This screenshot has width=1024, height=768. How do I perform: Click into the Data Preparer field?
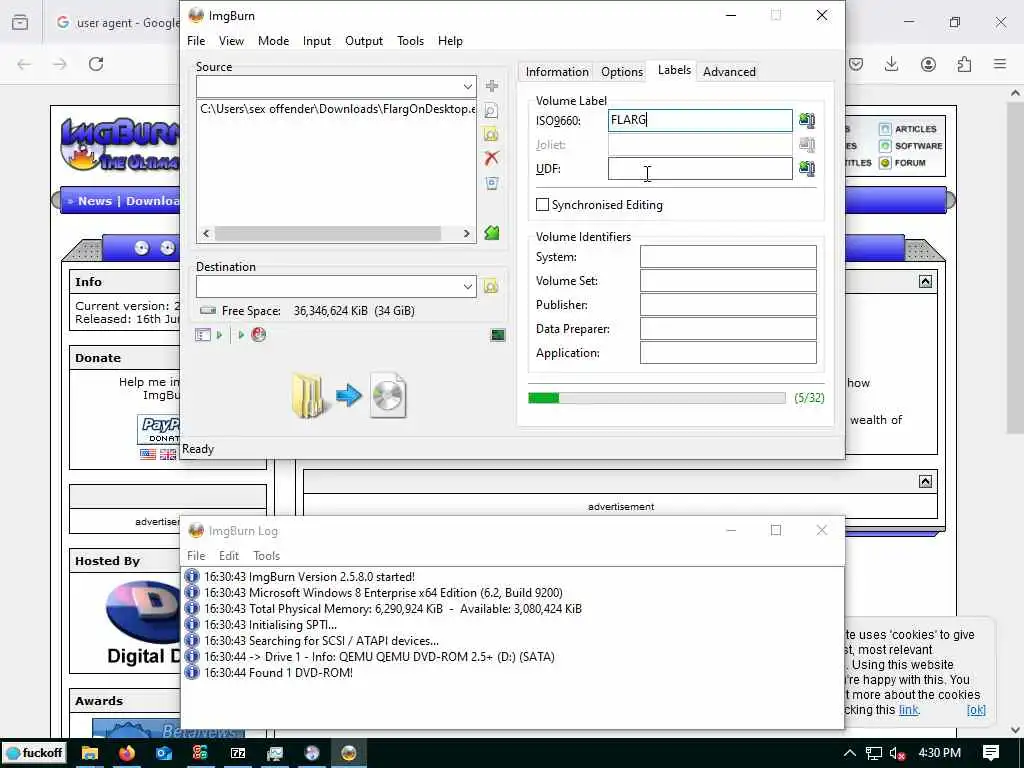[x=728, y=328]
